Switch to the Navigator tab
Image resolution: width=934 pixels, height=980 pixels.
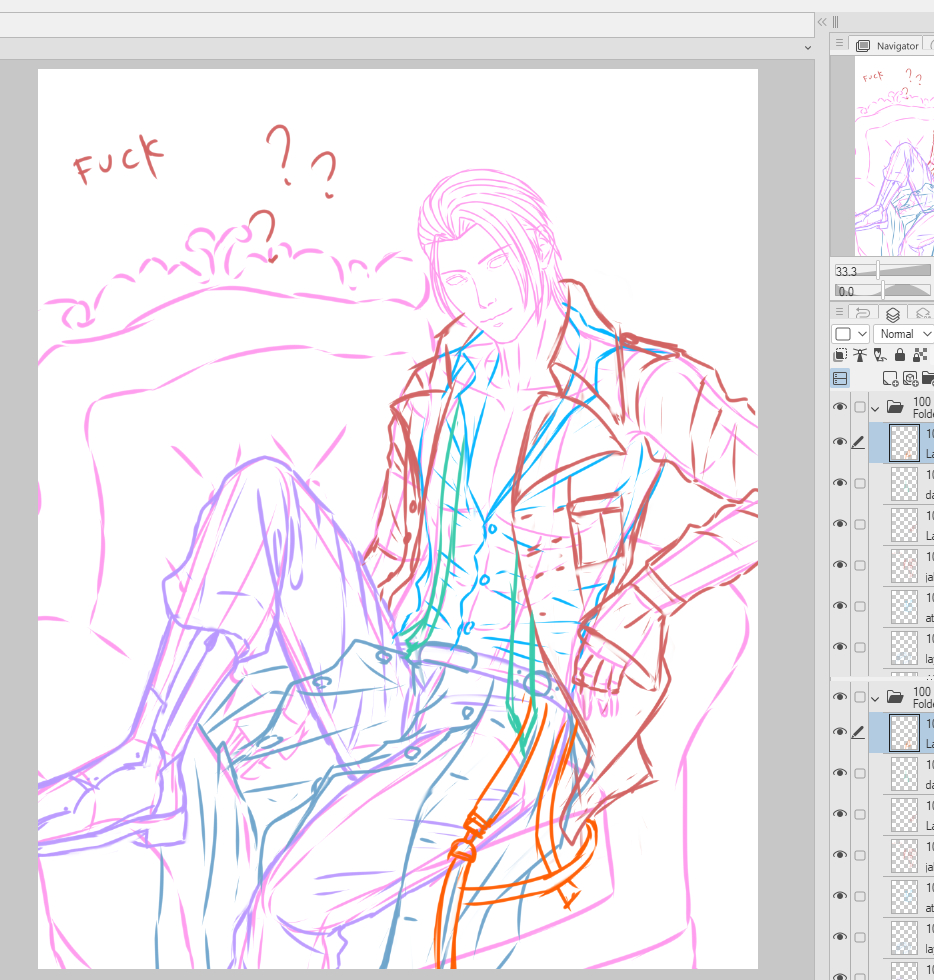click(x=888, y=46)
